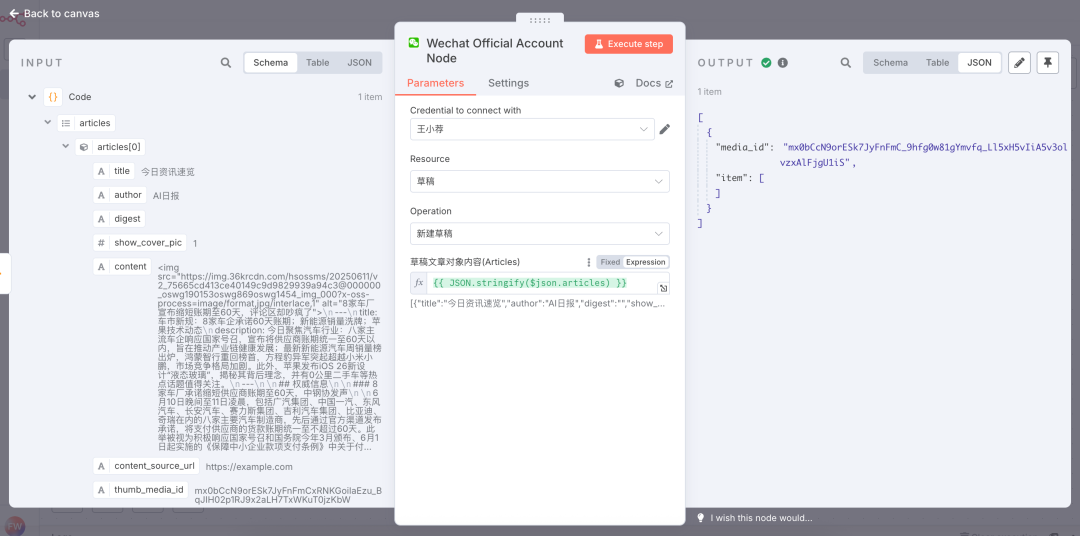Collapse the articles tree node

click(x=48, y=123)
